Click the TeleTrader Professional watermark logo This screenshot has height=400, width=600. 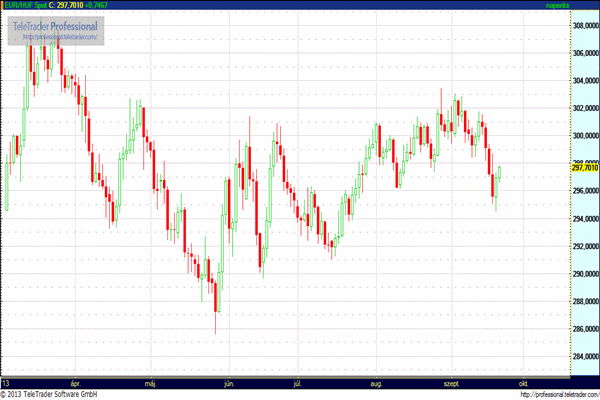coord(55,25)
